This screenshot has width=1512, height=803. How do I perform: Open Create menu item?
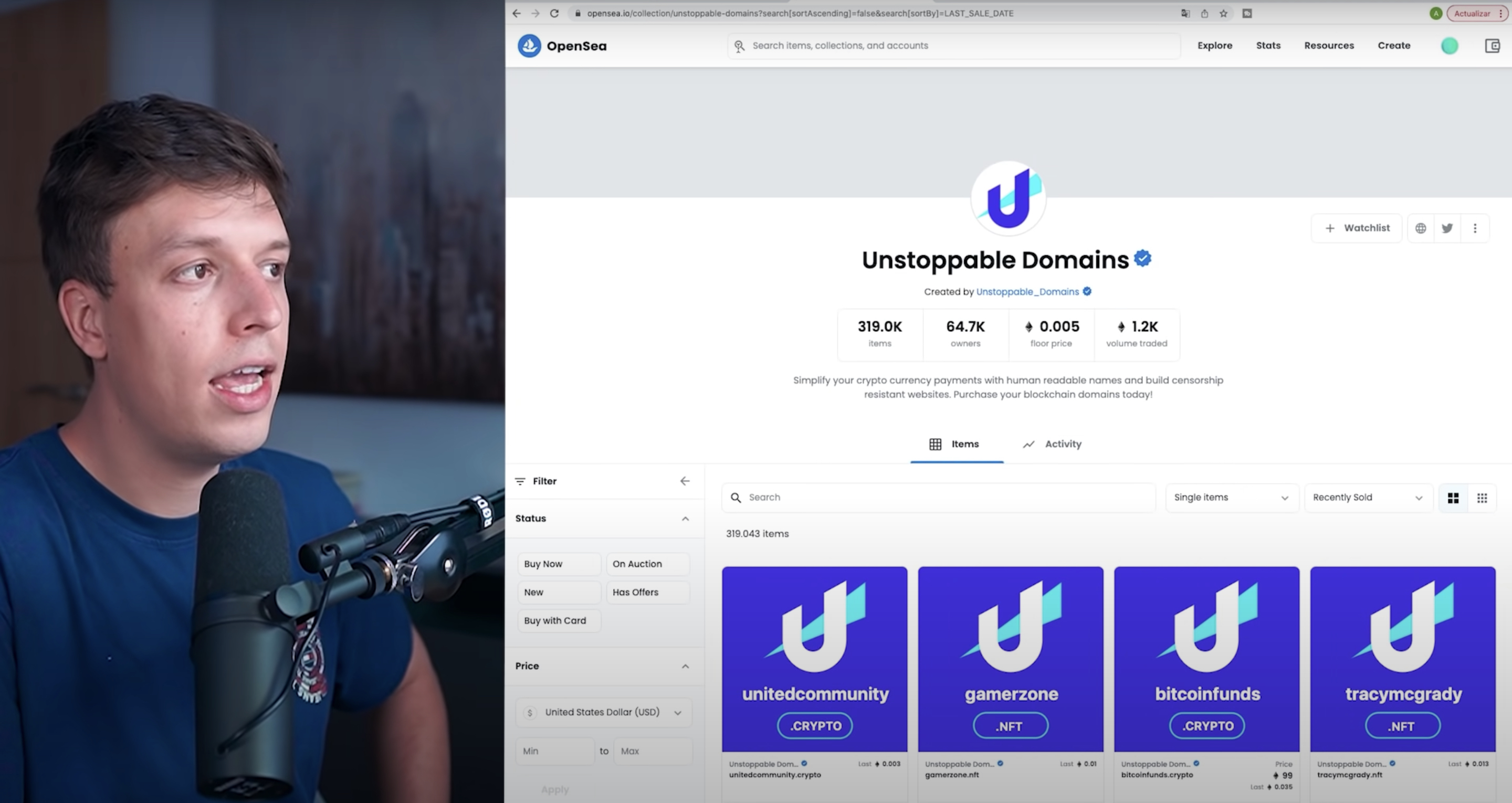tap(1394, 46)
